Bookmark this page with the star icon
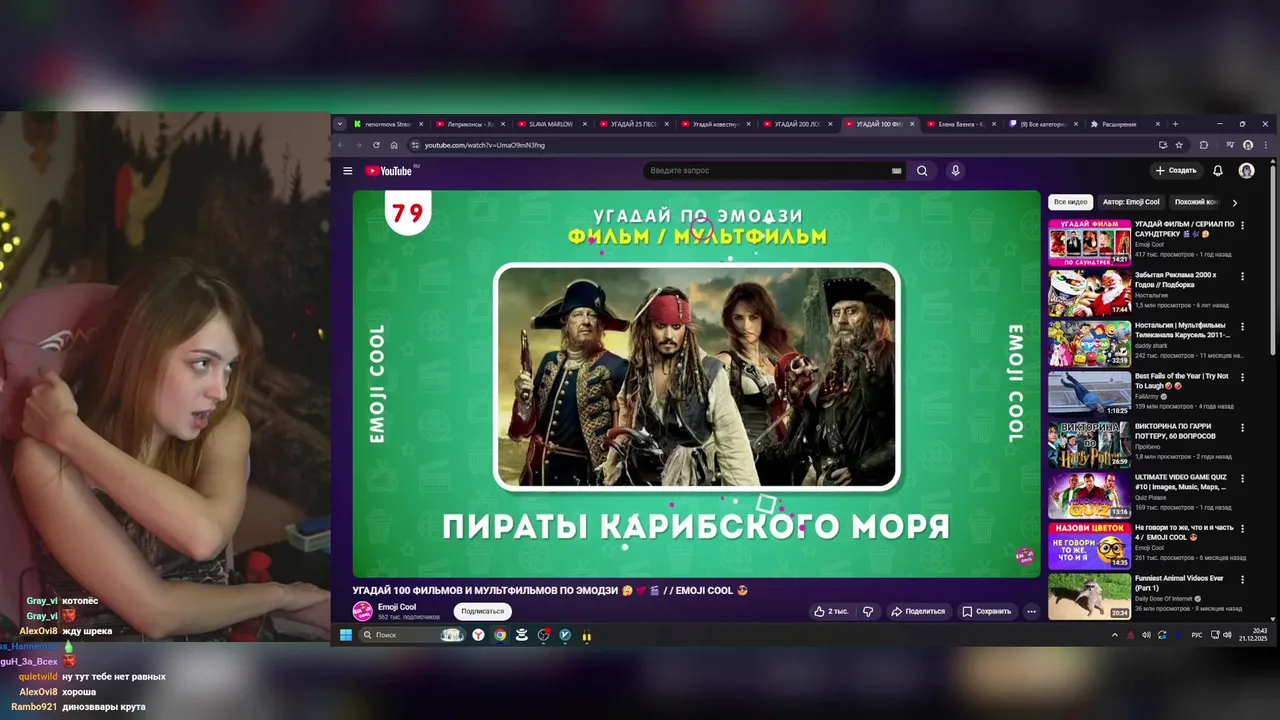This screenshot has width=1280, height=720. click(1179, 145)
